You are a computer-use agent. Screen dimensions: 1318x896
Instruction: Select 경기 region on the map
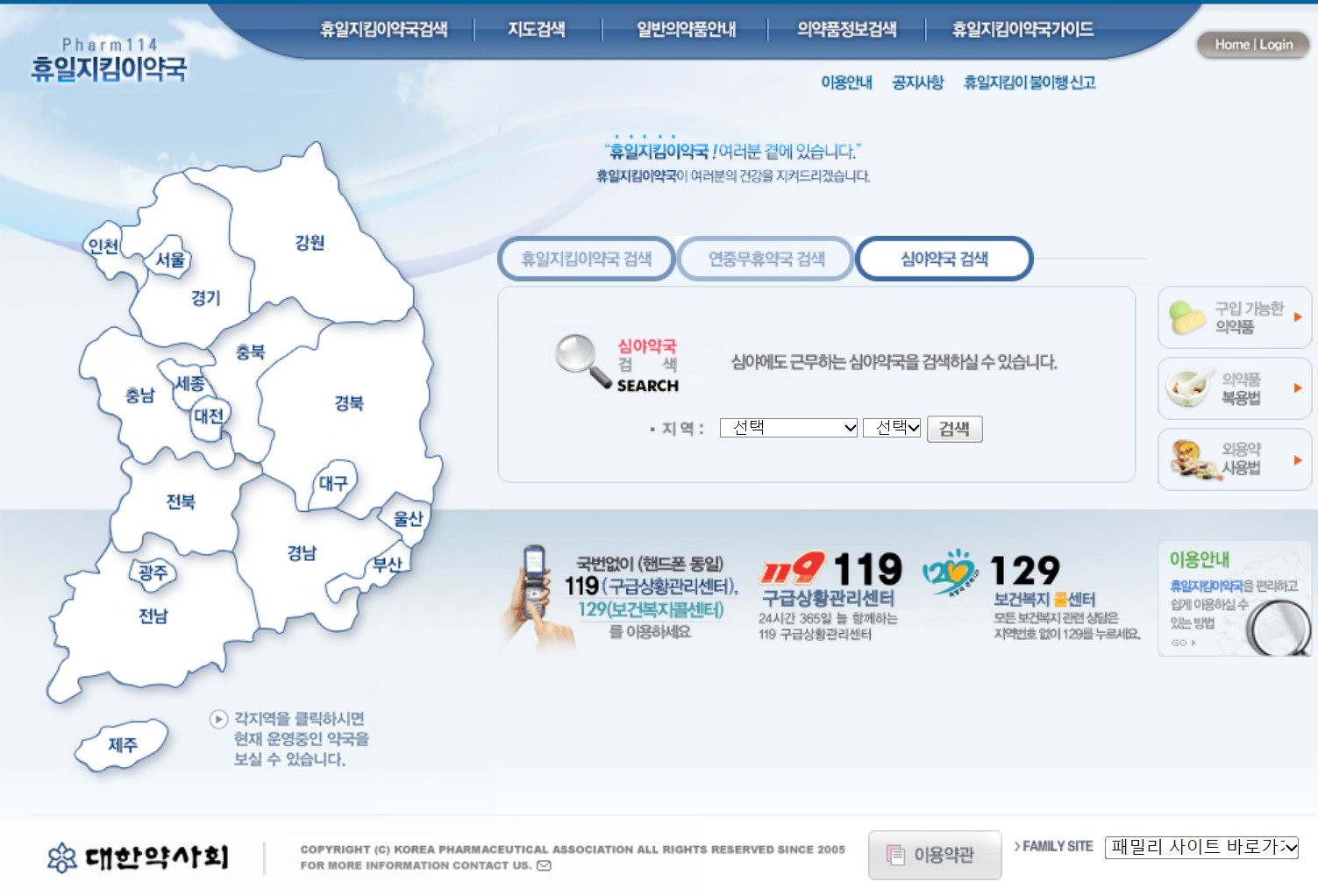coord(205,298)
